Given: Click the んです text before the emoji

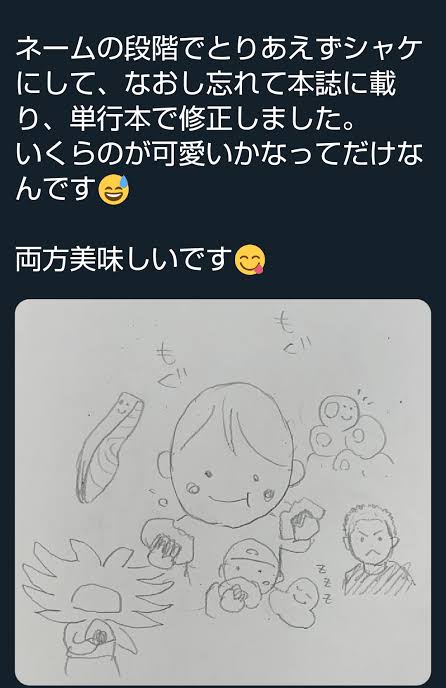Looking at the screenshot, I should 56,190.
